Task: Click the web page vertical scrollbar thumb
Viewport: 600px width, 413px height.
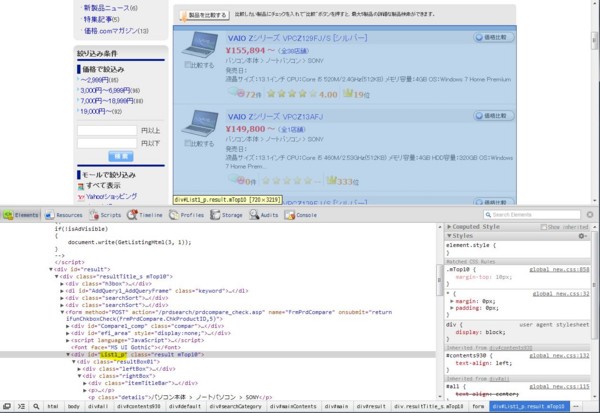Action: [x=594, y=40]
